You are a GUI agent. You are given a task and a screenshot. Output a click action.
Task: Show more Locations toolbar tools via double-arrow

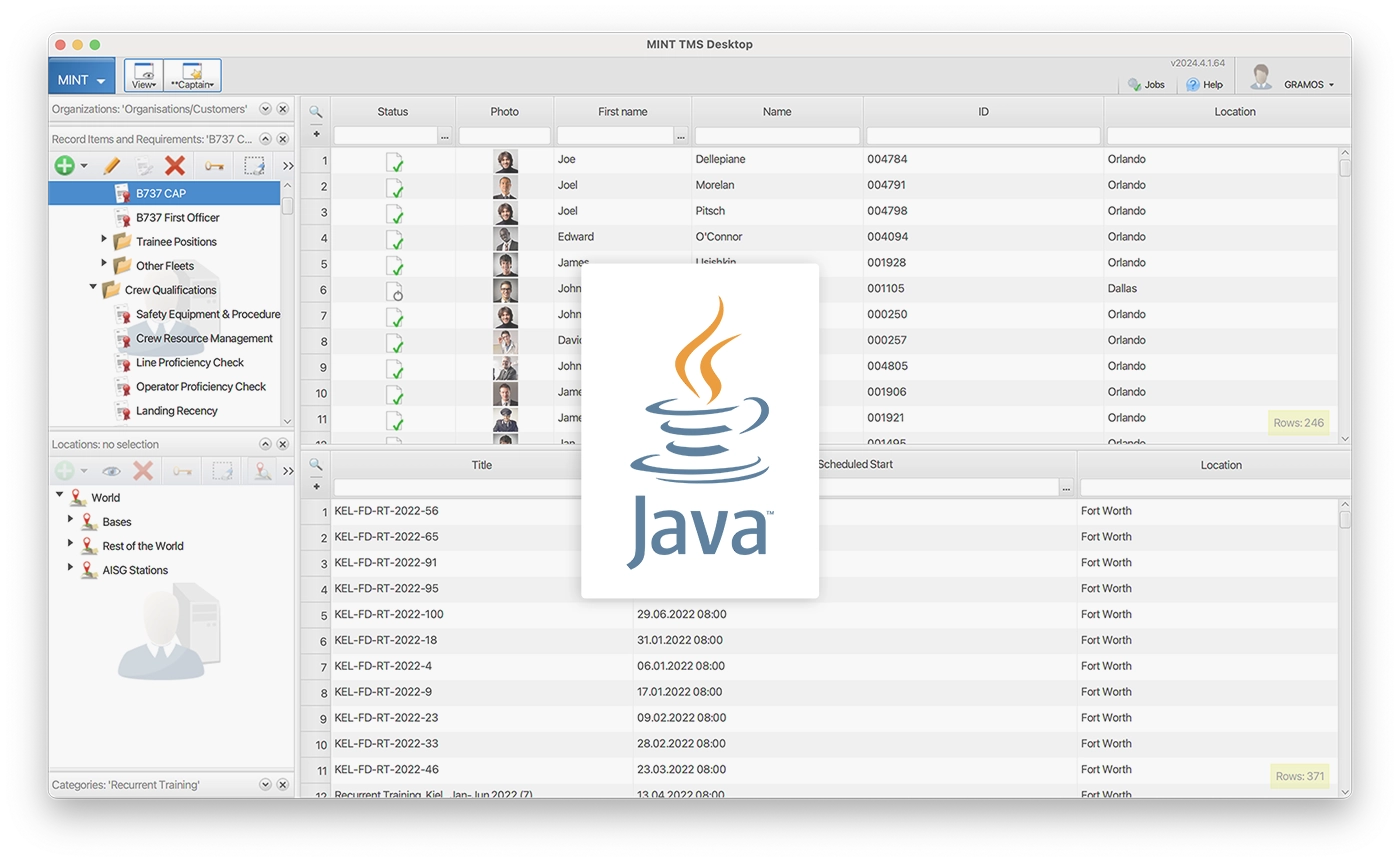(288, 471)
